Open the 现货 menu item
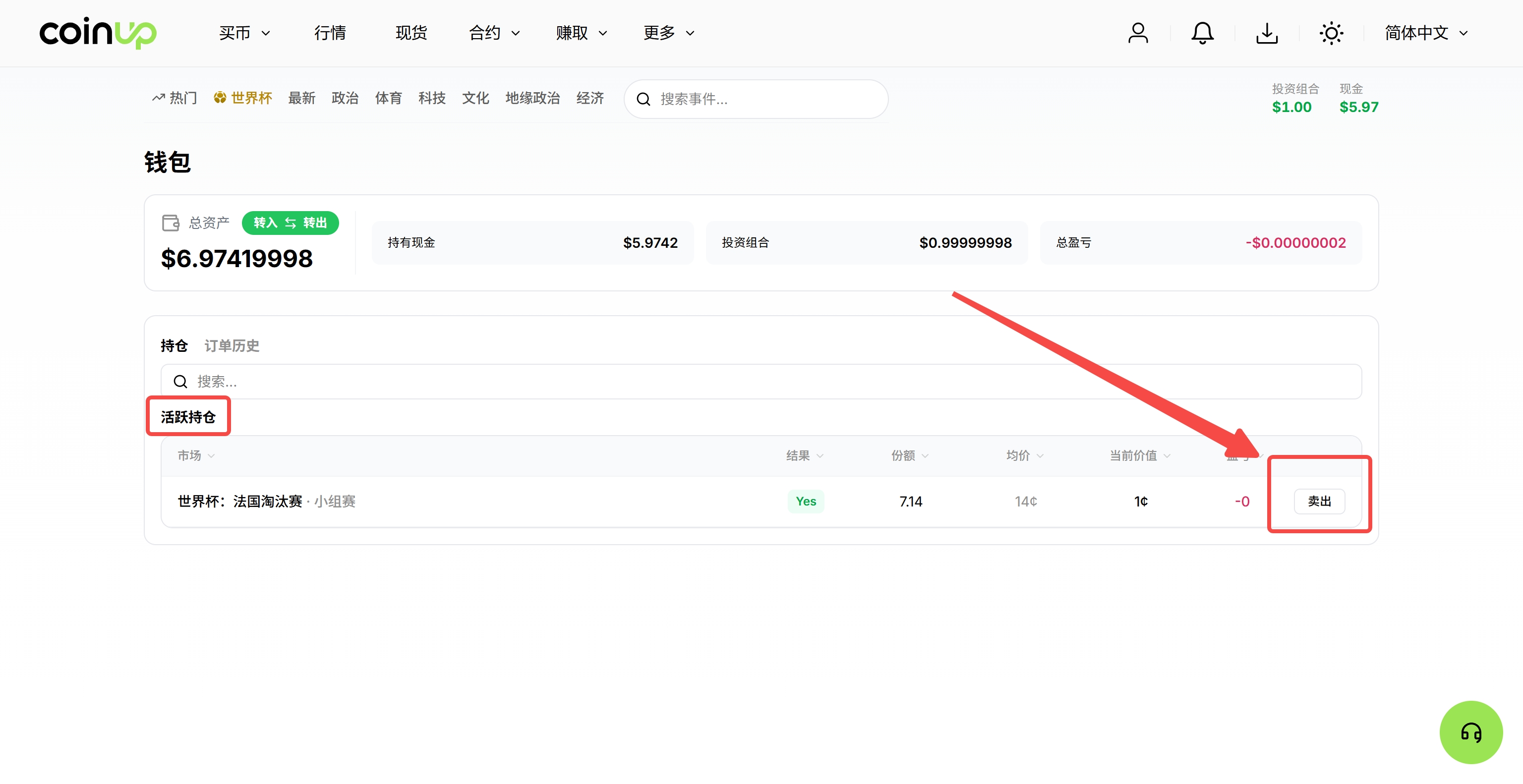 point(411,33)
